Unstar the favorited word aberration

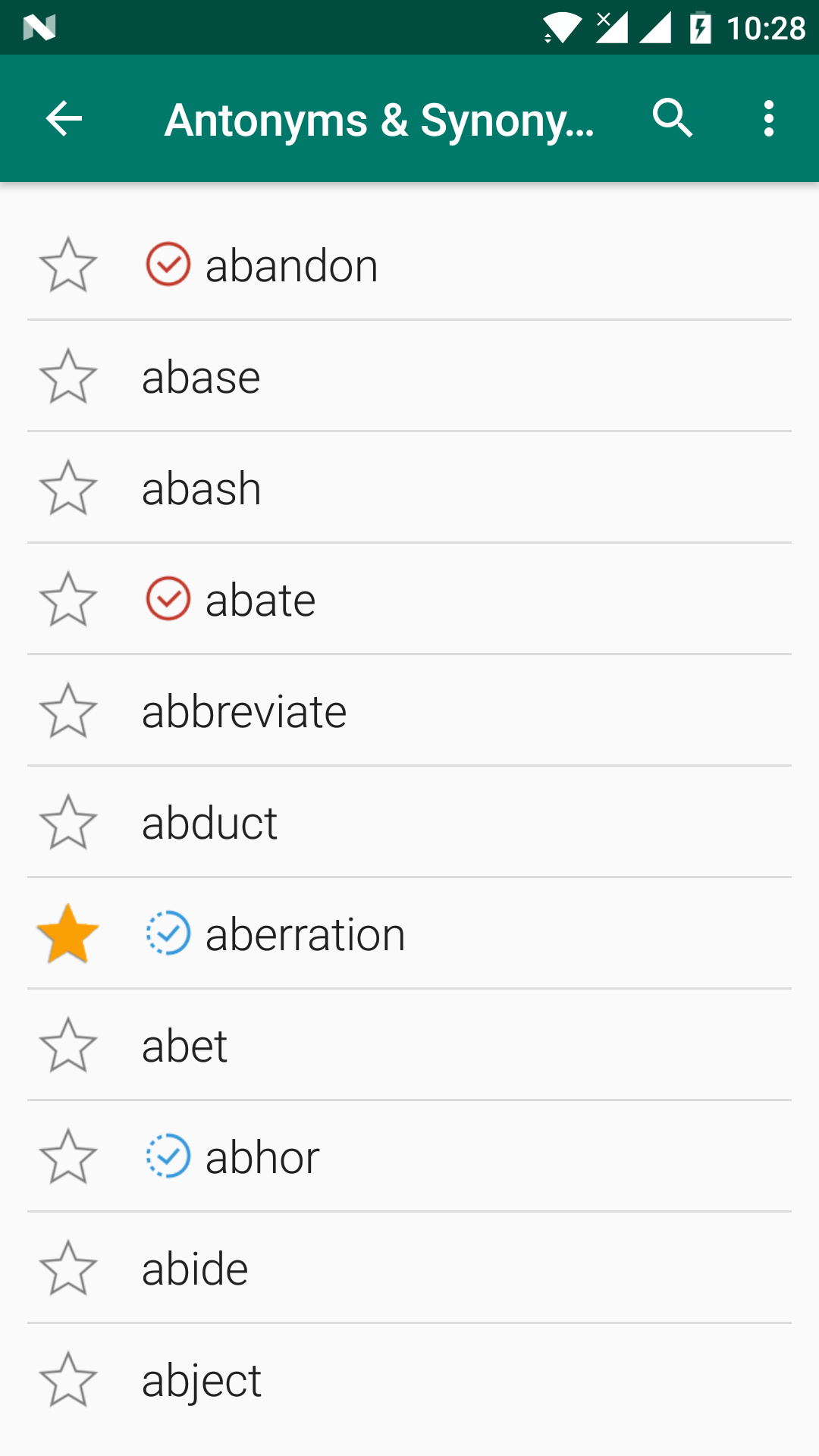(68, 934)
